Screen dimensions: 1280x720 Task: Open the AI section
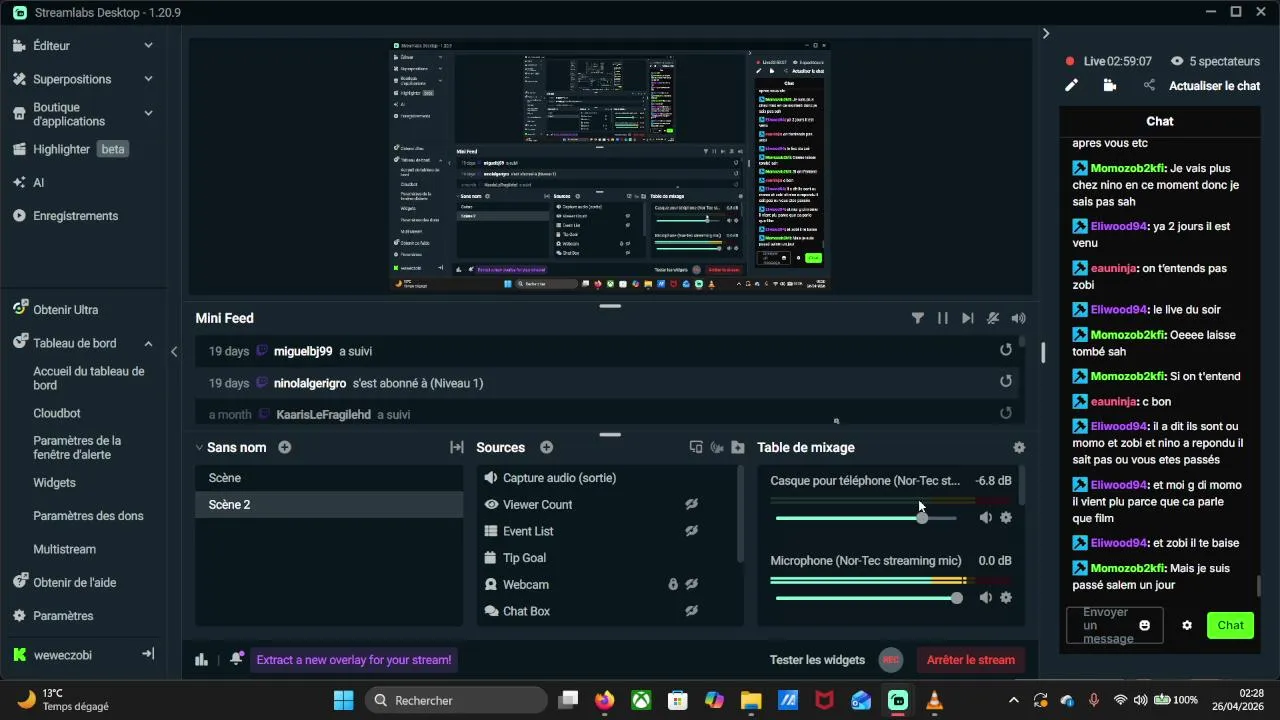(38, 183)
